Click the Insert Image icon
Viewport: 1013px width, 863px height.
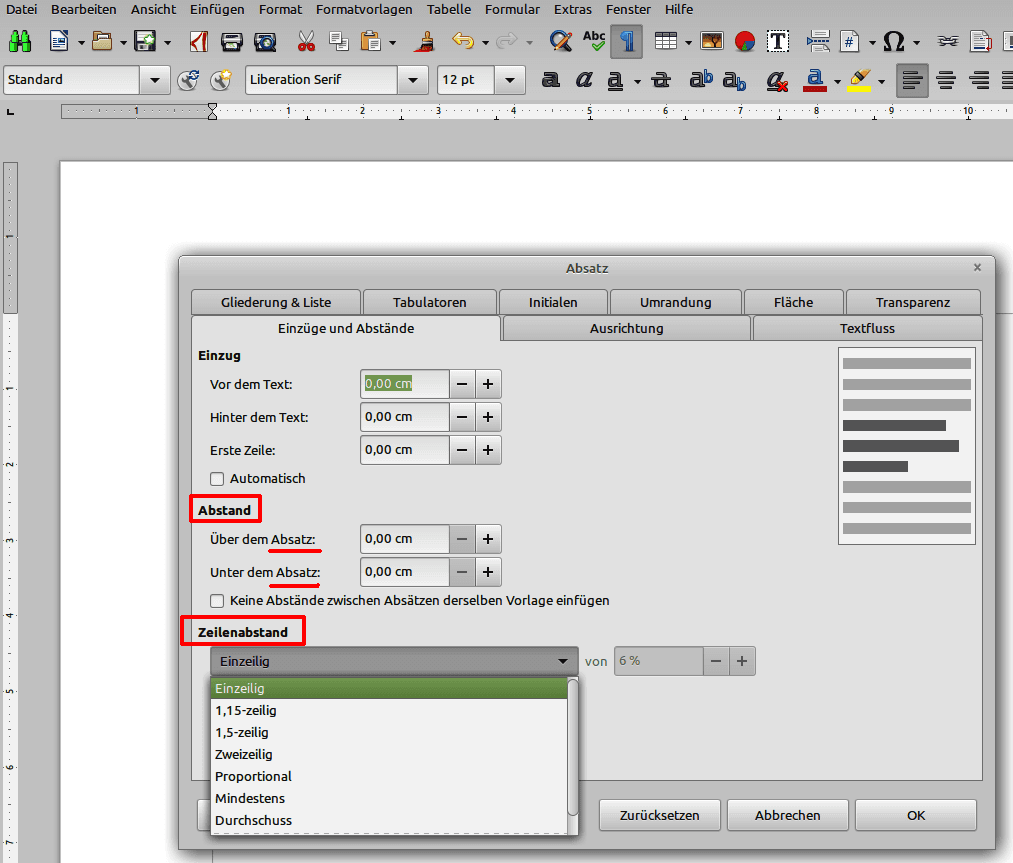pyautogui.click(x=712, y=42)
